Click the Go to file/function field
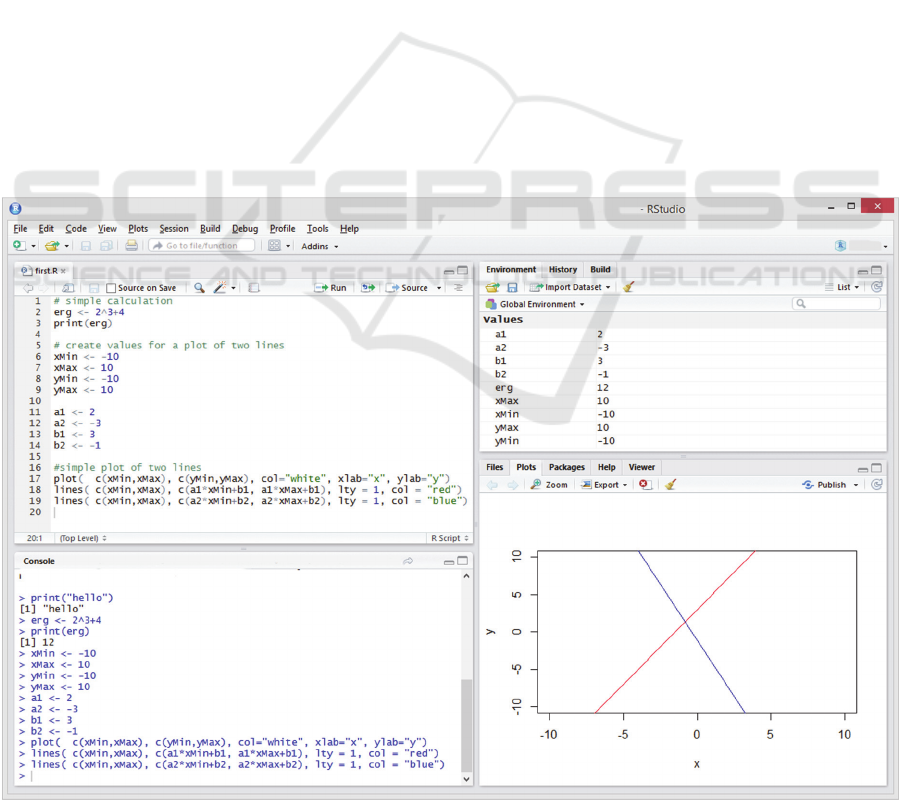The width and height of the screenshot is (901, 800). click(x=202, y=246)
